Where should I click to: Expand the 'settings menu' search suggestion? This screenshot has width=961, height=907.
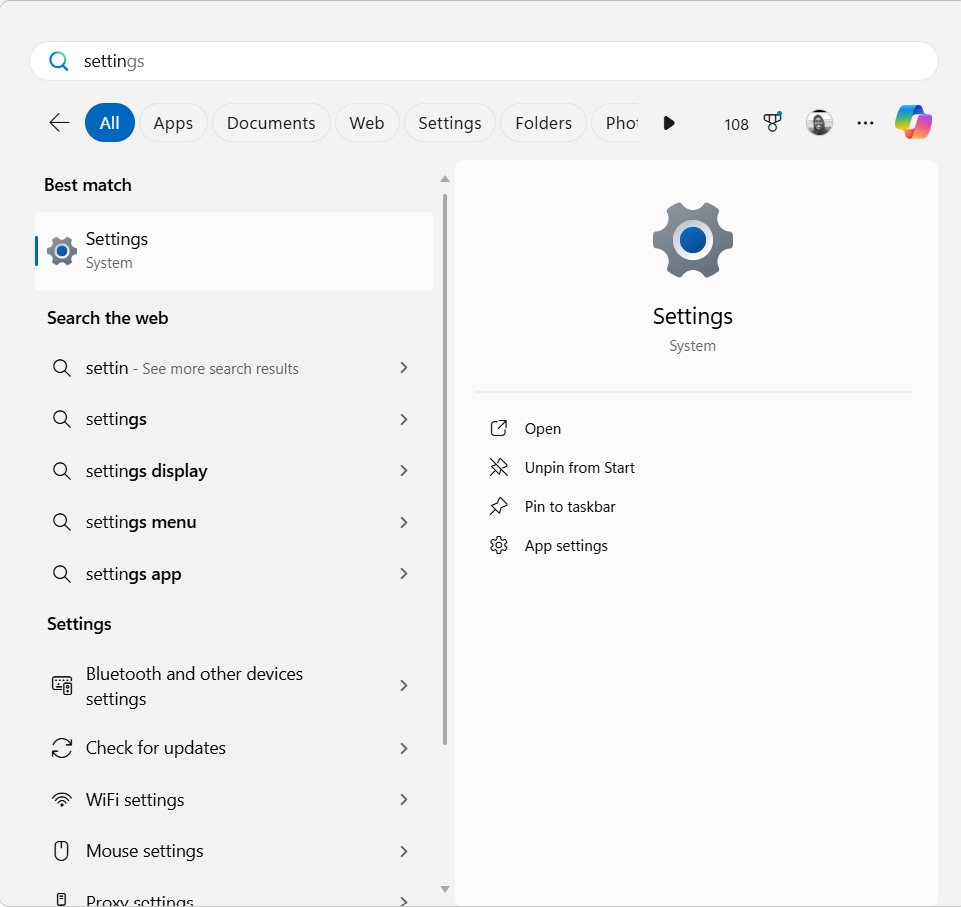point(403,522)
